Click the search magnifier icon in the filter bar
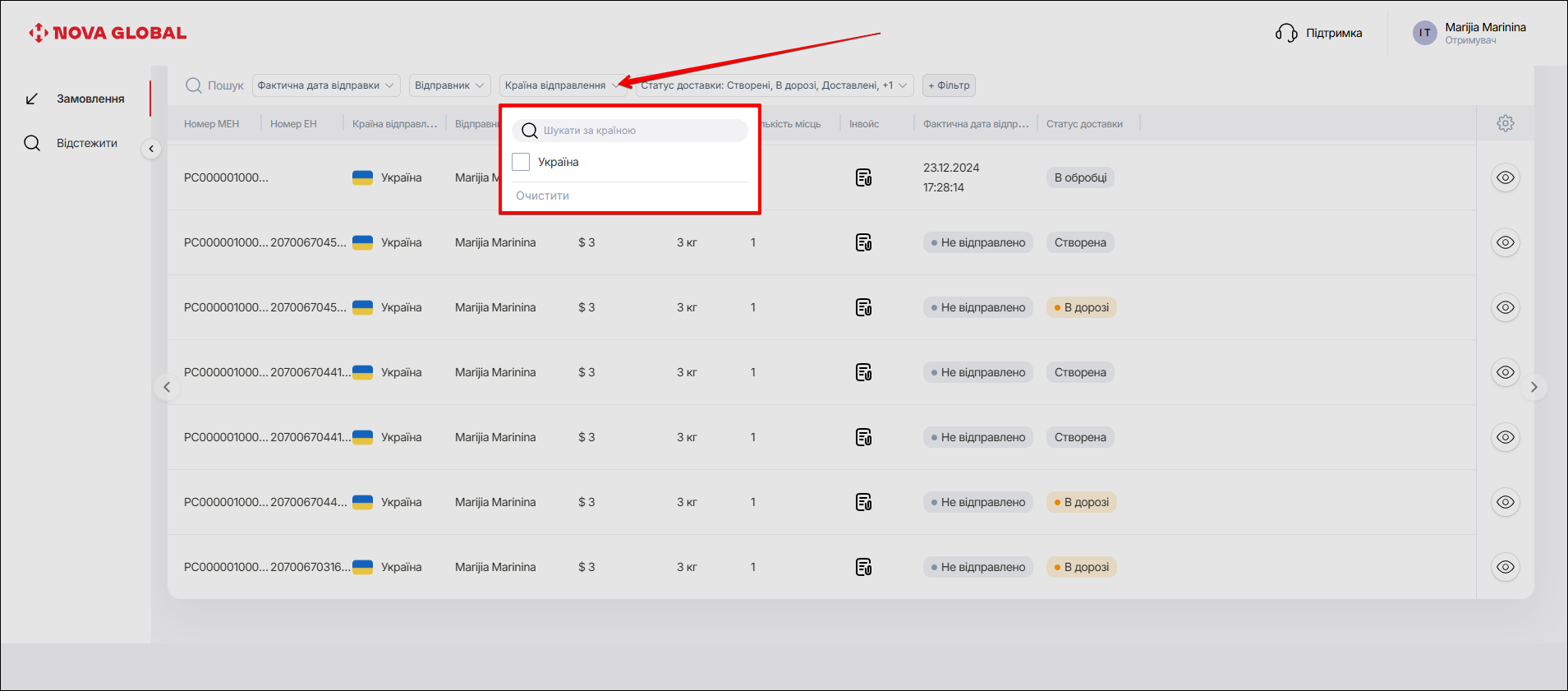This screenshot has width=1568, height=691. coord(194,85)
